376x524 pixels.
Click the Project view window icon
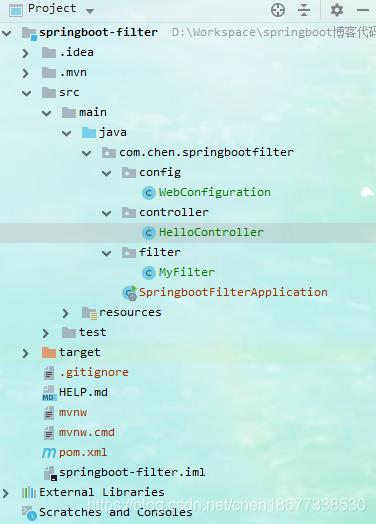(16, 10)
